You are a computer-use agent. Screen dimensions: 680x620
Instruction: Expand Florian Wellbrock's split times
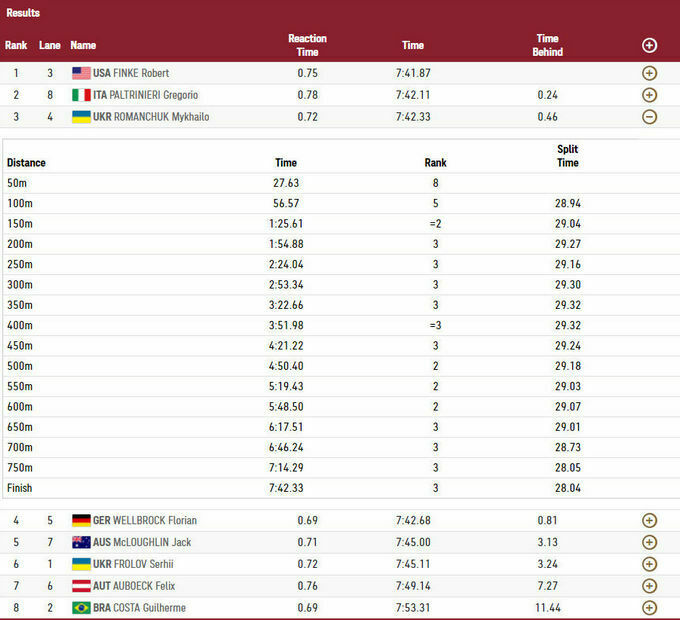(649, 520)
